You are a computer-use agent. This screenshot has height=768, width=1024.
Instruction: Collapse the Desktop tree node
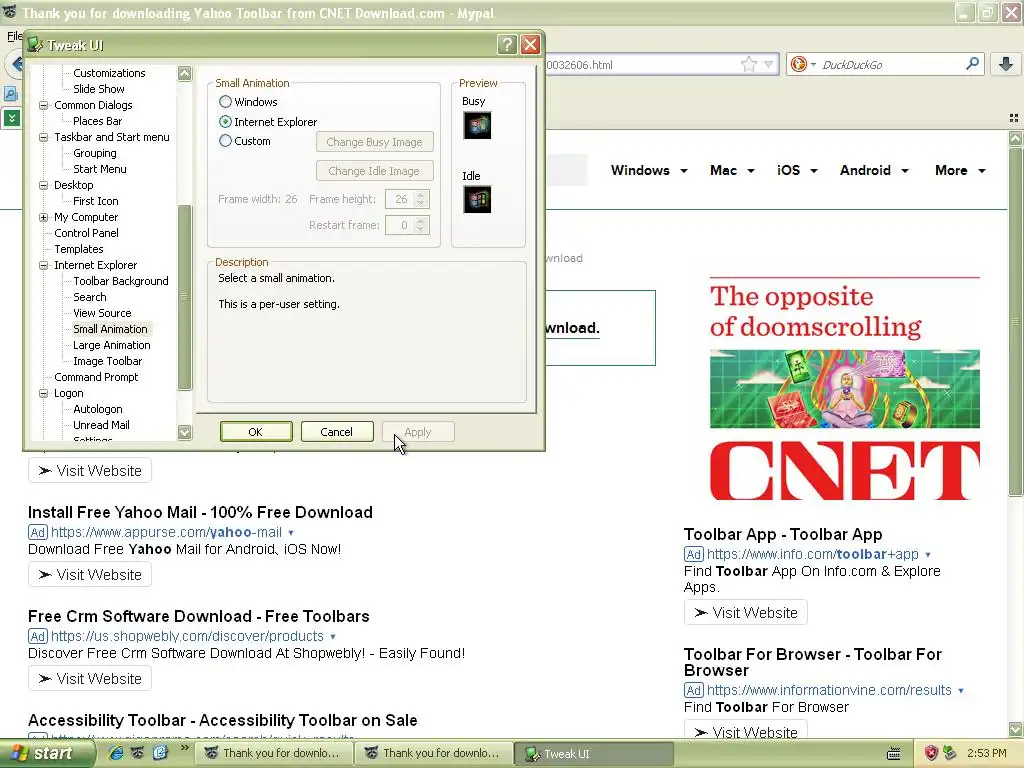pyautogui.click(x=44, y=185)
